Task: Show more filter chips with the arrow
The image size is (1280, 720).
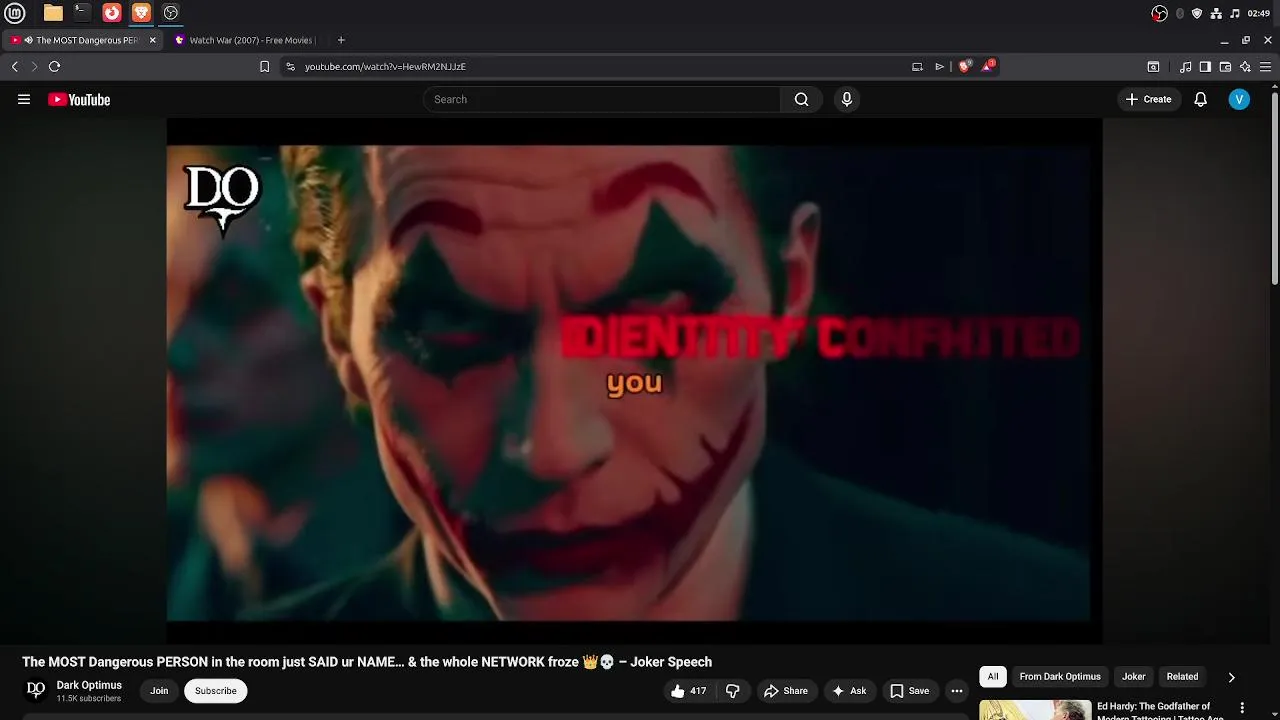Action: [x=1231, y=677]
